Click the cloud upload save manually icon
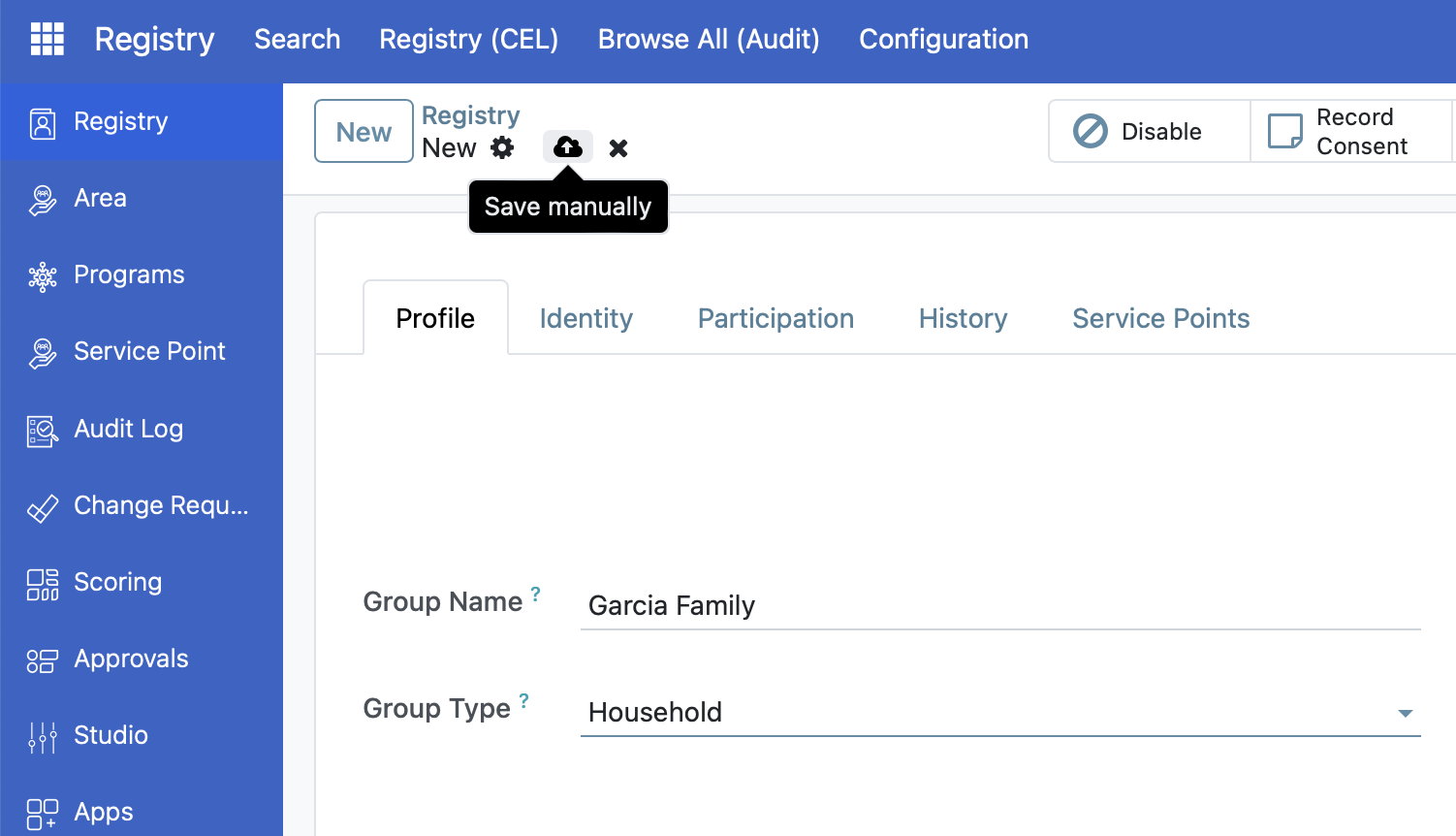 tap(567, 147)
